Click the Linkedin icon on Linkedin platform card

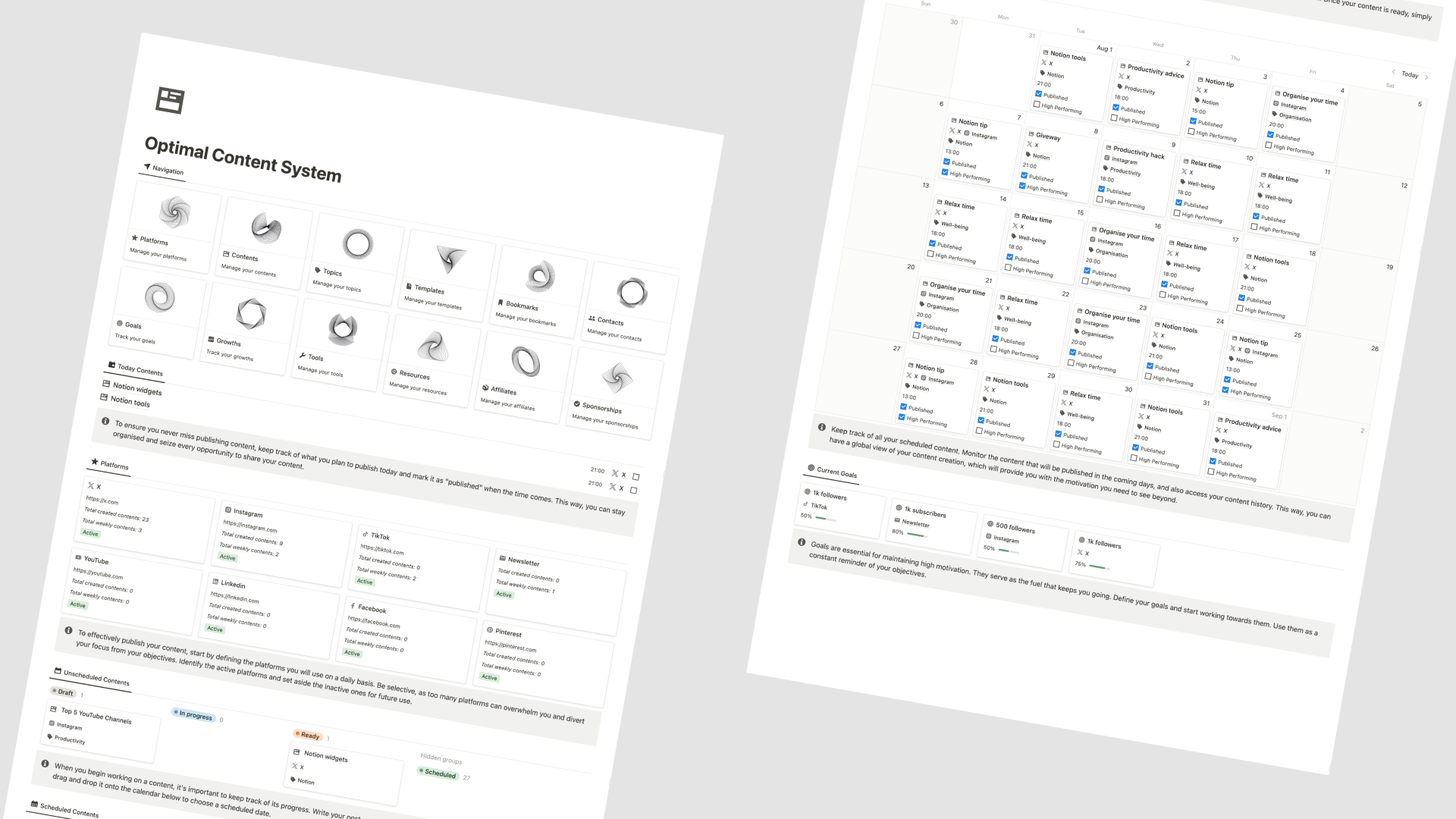215,581
